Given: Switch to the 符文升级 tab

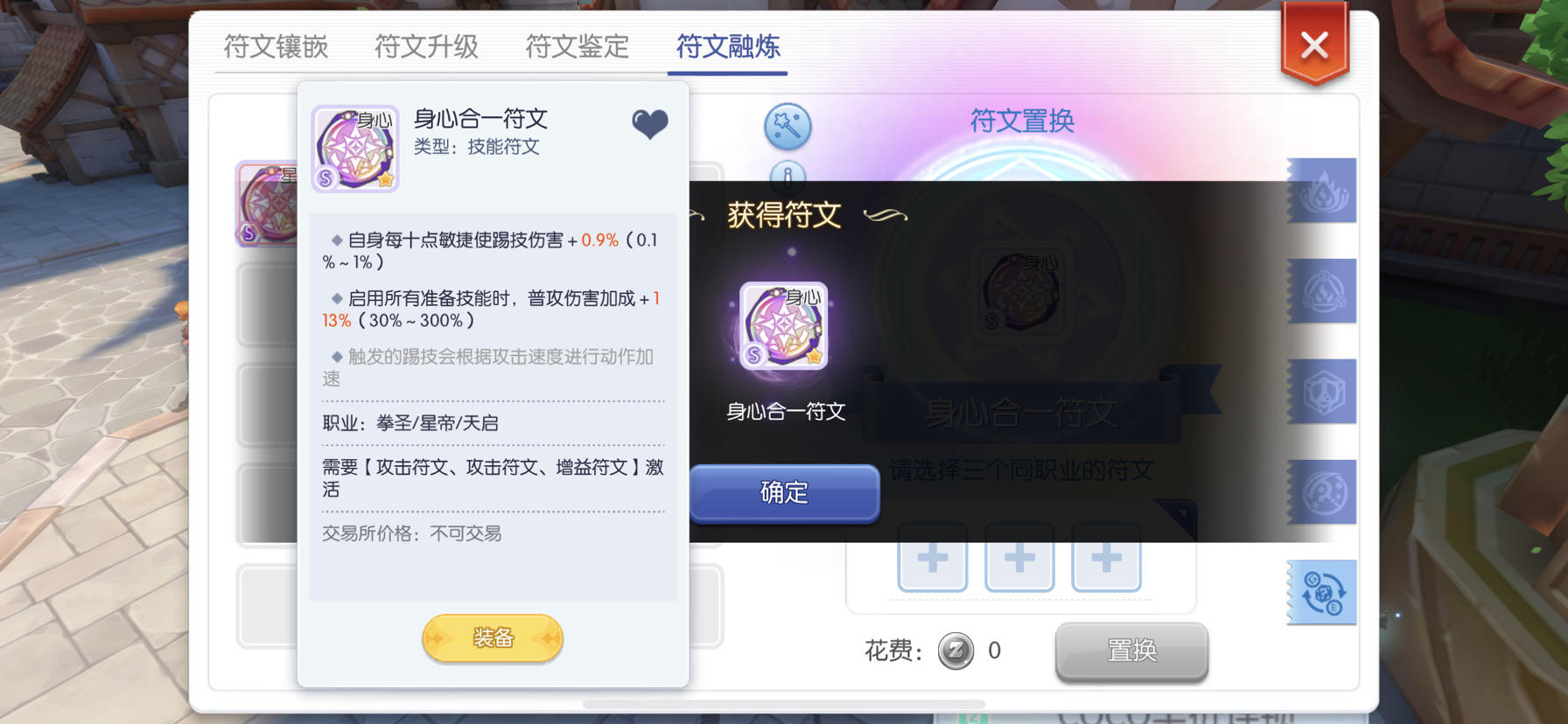Looking at the screenshot, I should [426, 46].
